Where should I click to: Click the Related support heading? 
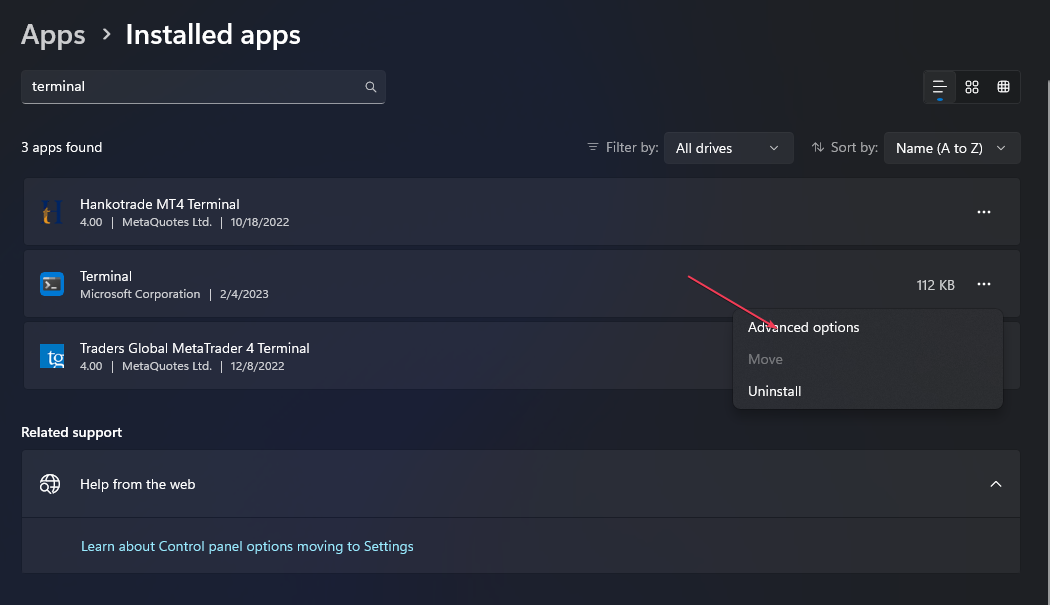coord(72,433)
